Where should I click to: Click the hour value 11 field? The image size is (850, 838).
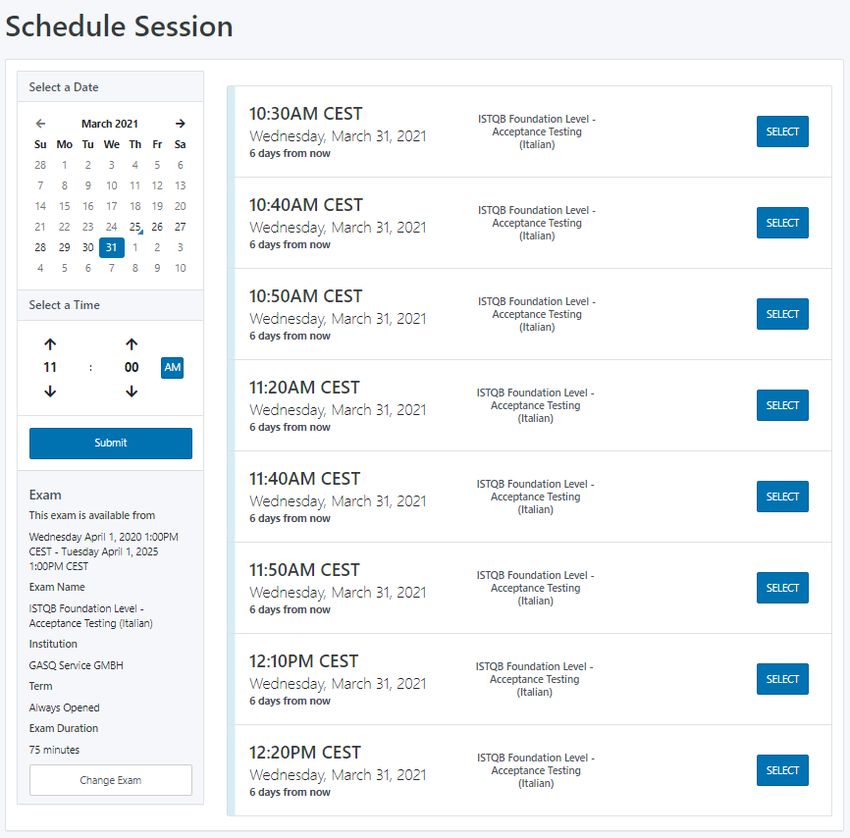(50, 367)
